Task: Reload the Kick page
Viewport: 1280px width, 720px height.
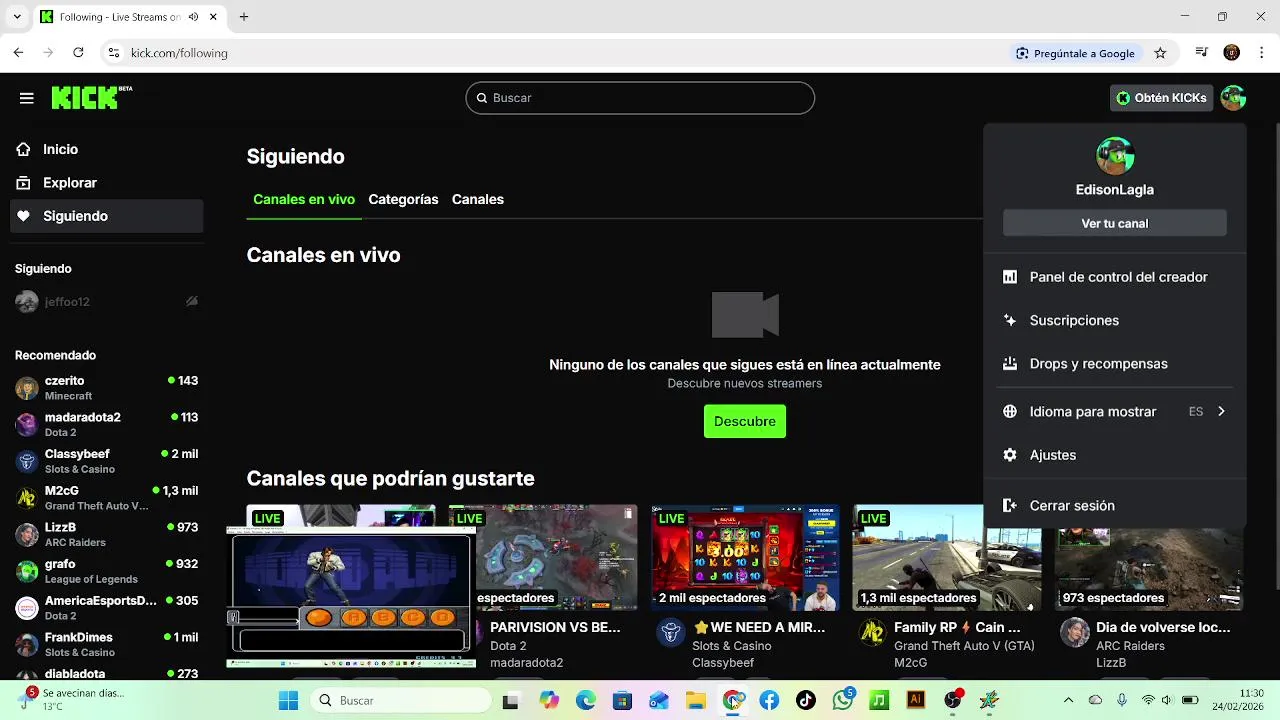Action: (78, 53)
